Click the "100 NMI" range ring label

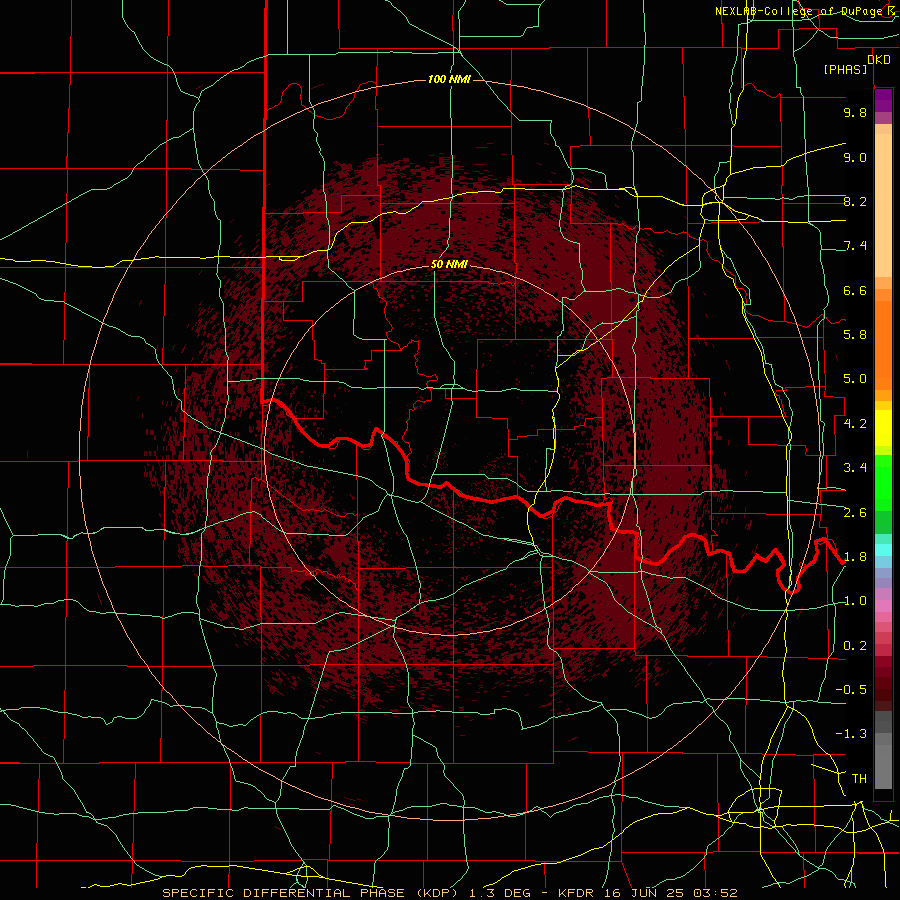click(449, 79)
